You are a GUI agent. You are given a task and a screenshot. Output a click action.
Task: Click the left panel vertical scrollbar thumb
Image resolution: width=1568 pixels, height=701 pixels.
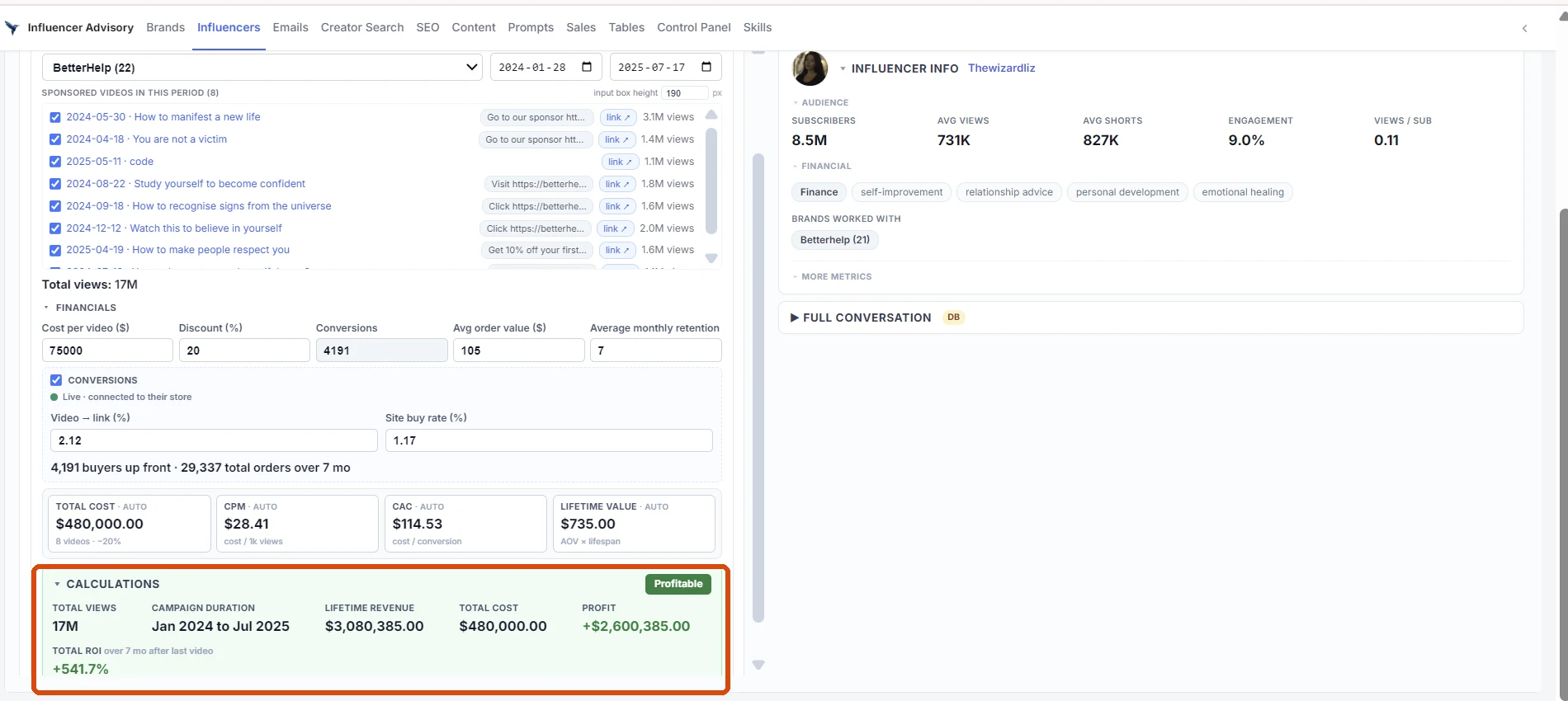pyautogui.click(x=758, y=388)
